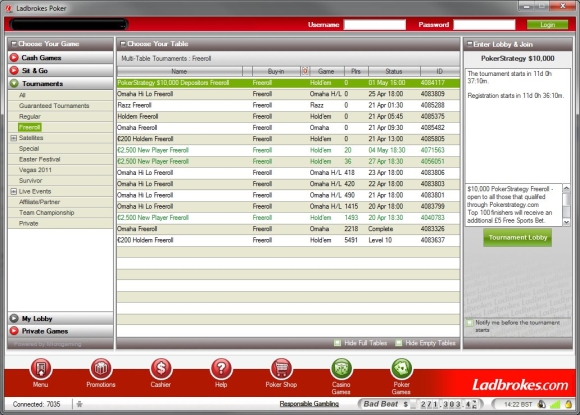
Task: Click the Bad Beat jackpot counter
Action: click(421, 404)
